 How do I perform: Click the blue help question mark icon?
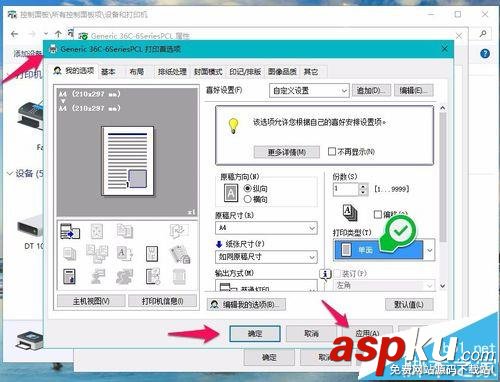tap(485, 53)
